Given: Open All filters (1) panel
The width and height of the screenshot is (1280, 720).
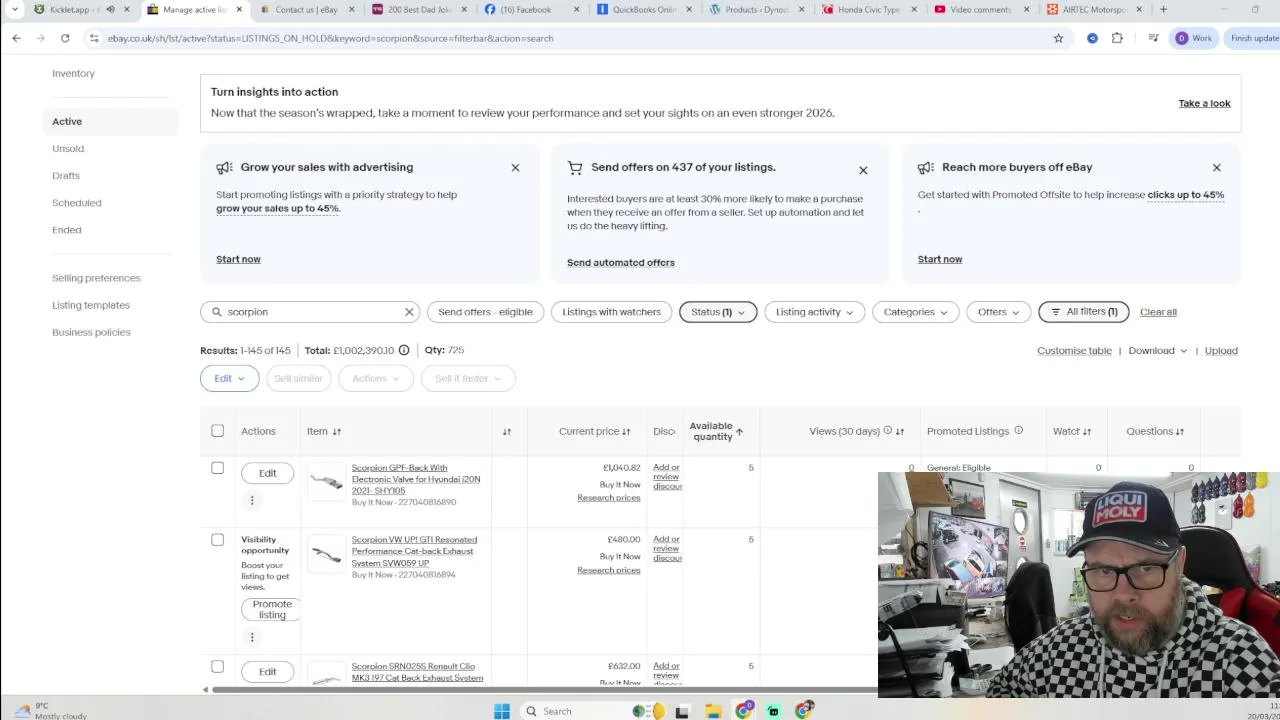Looking at the screenshot, I should 1084,312.
